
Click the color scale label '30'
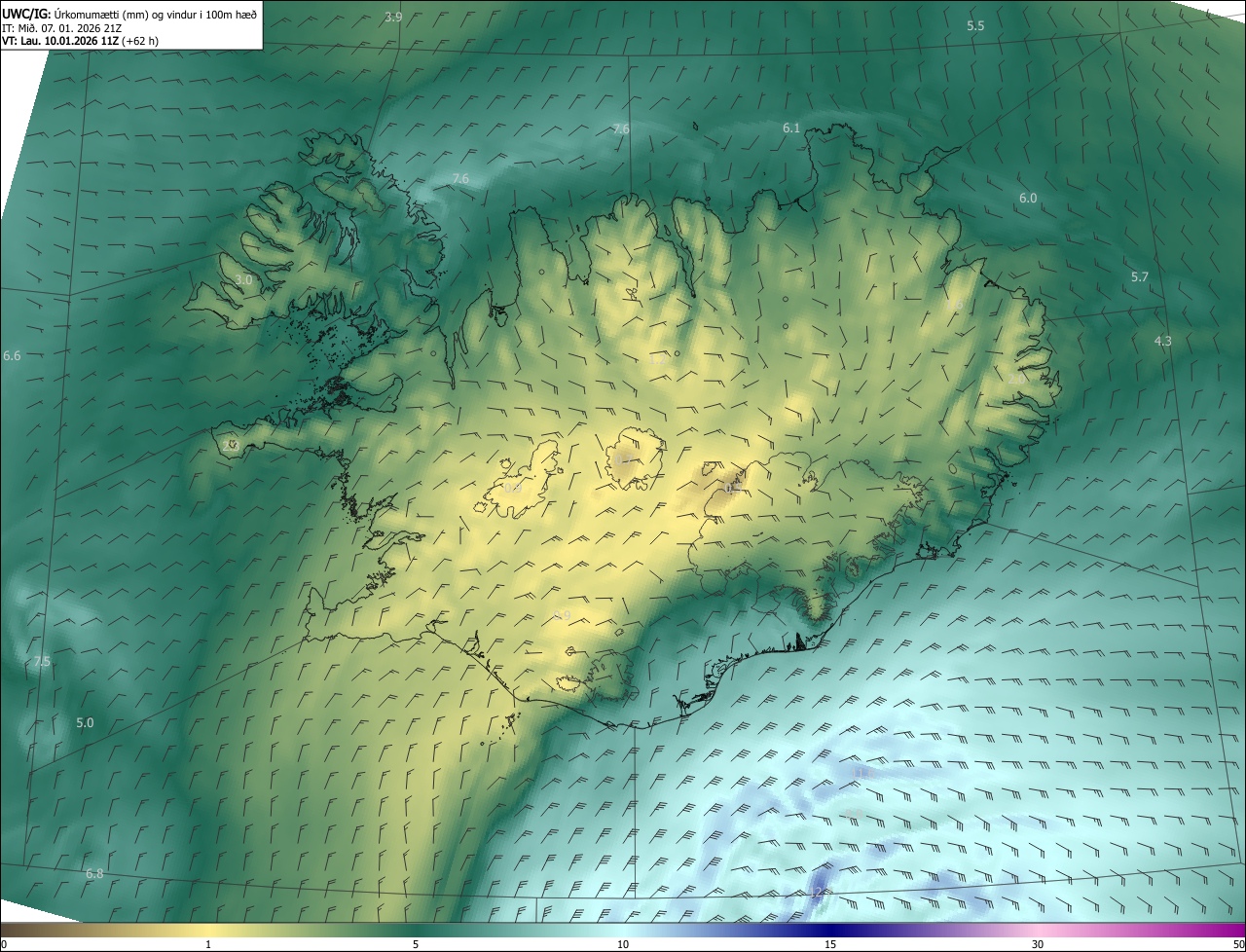1038,945
